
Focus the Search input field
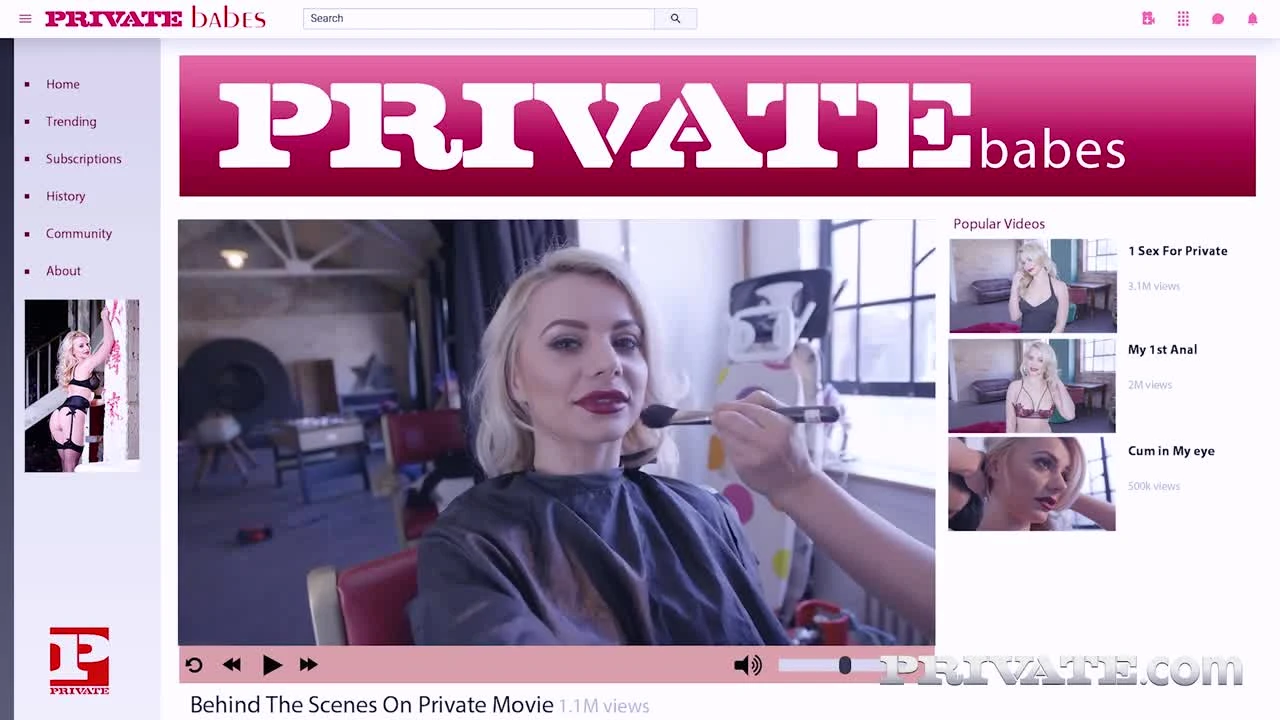click(x=479, y=18)
